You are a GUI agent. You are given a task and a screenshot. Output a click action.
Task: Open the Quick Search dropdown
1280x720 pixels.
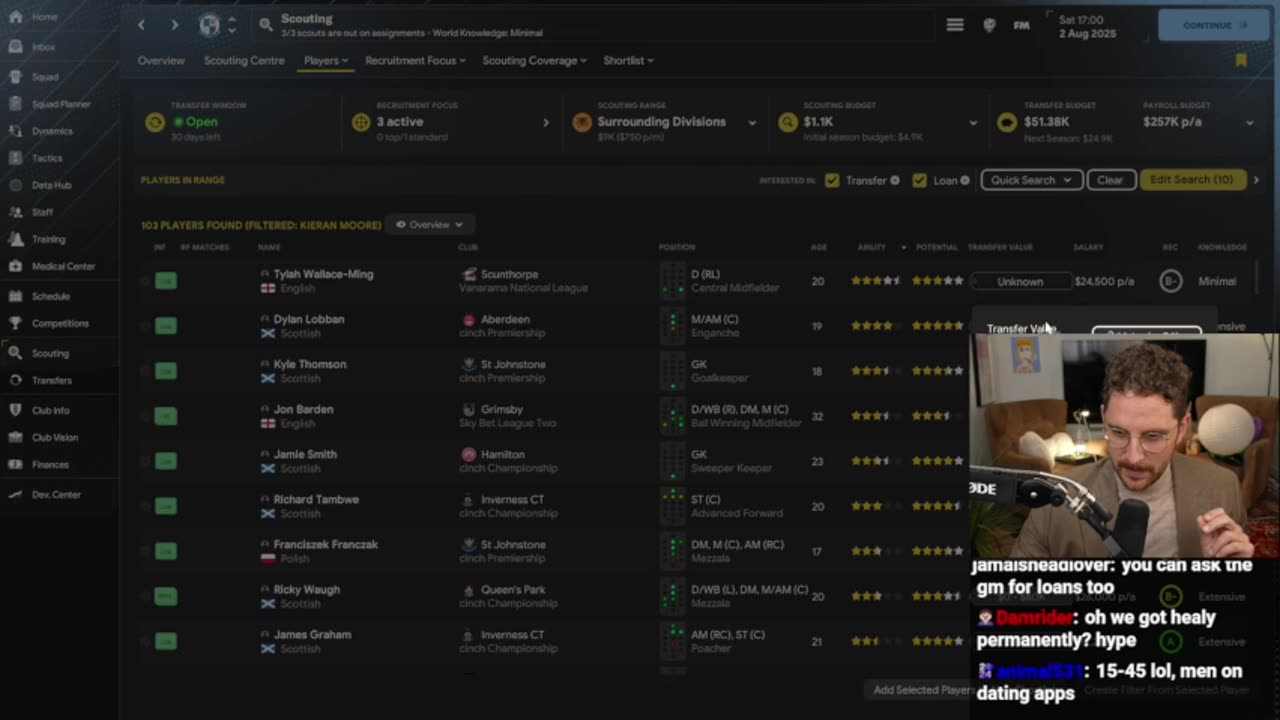(x=1031, y=180)
